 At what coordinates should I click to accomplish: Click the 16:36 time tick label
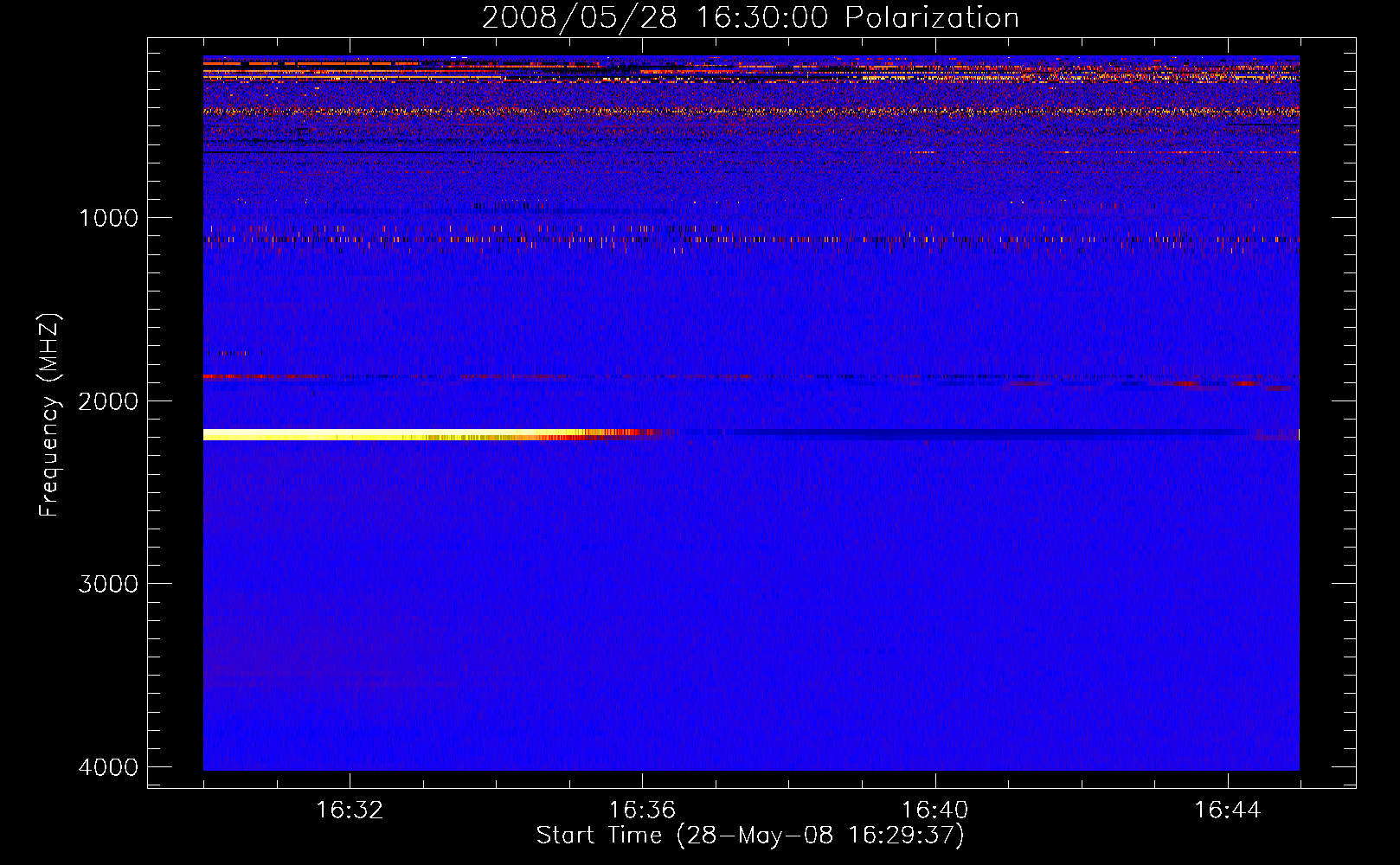click(642, 811)
